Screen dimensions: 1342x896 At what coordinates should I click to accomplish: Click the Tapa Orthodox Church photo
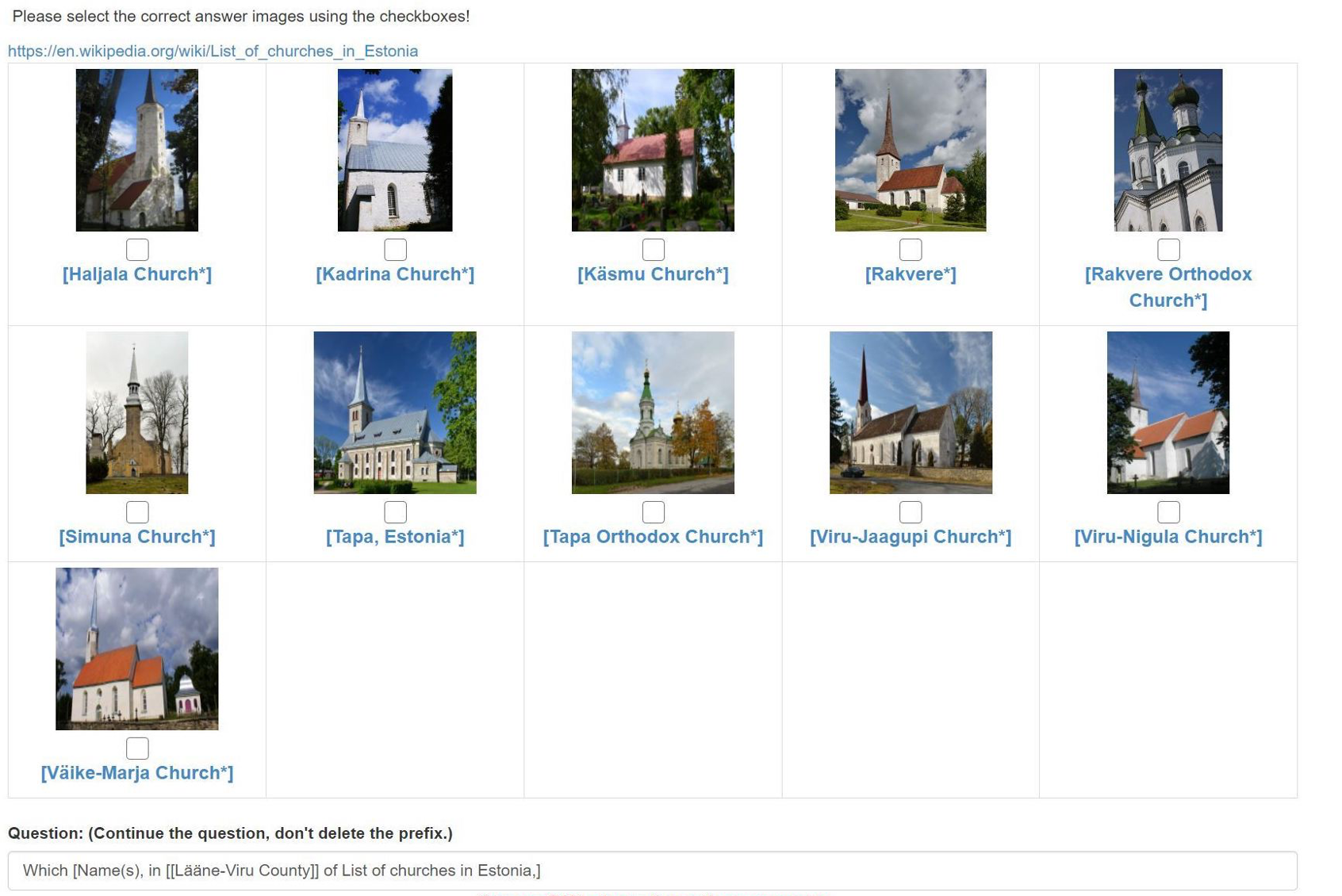tap(653, 412)
